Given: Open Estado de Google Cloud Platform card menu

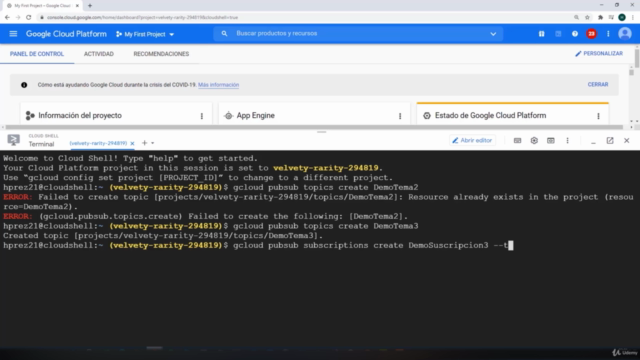Looking at the screenshot, I should [598, 116].
